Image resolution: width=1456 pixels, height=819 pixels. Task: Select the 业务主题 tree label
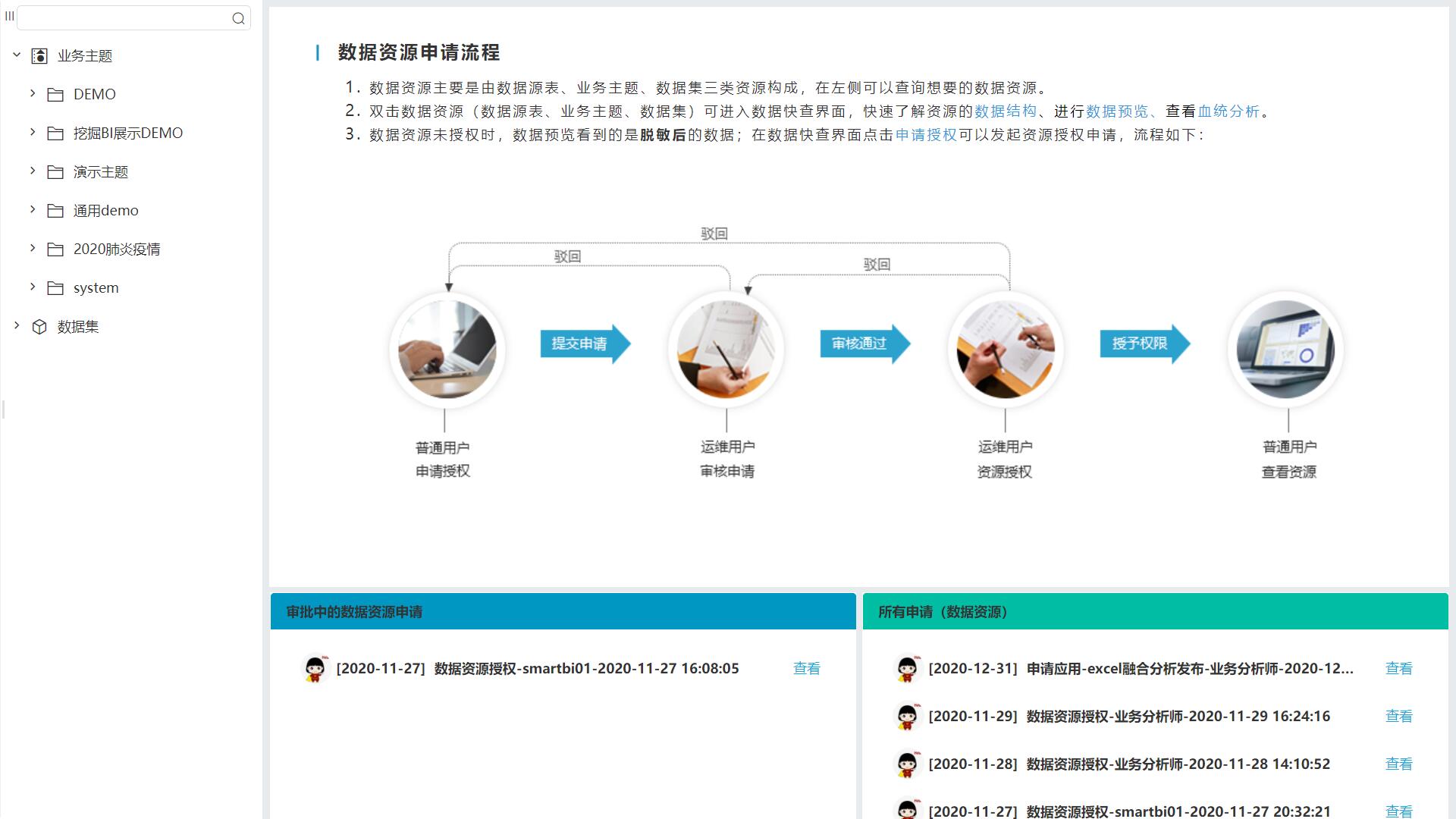coord(85,56)
